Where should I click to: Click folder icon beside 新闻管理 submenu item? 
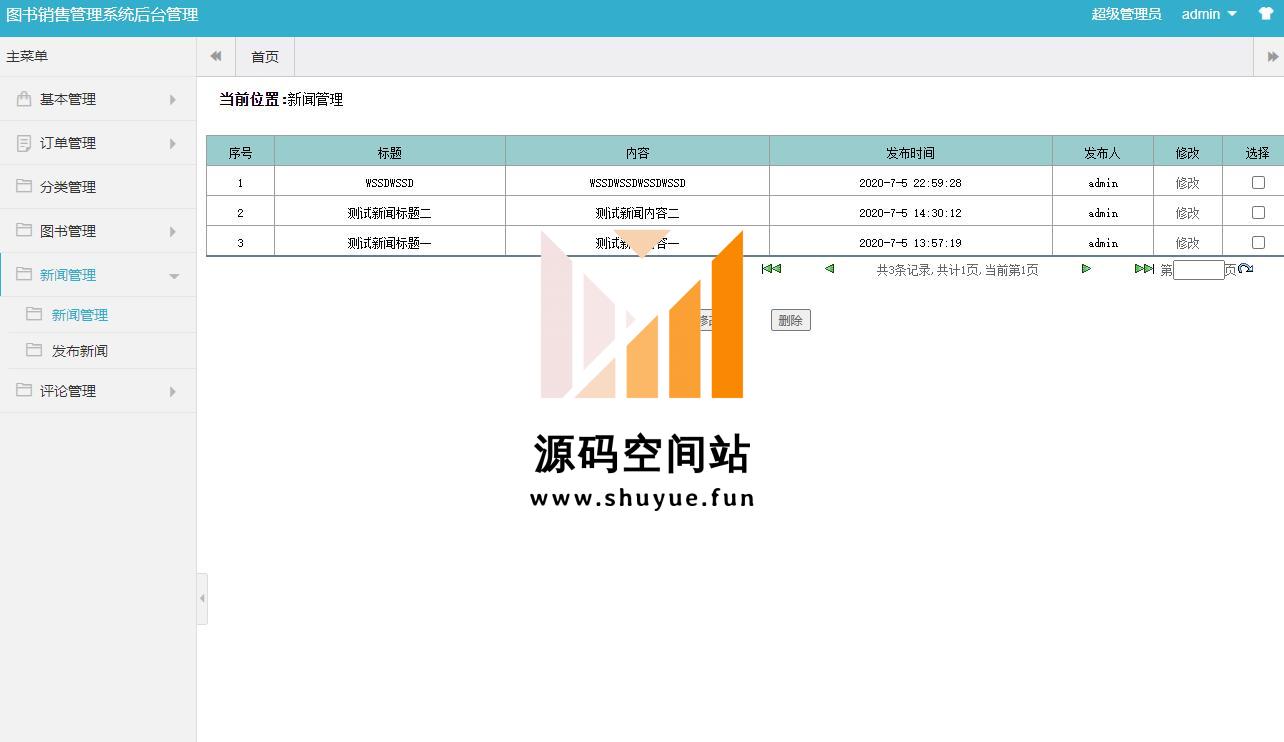pyautogui.click(x=34, y=314)
